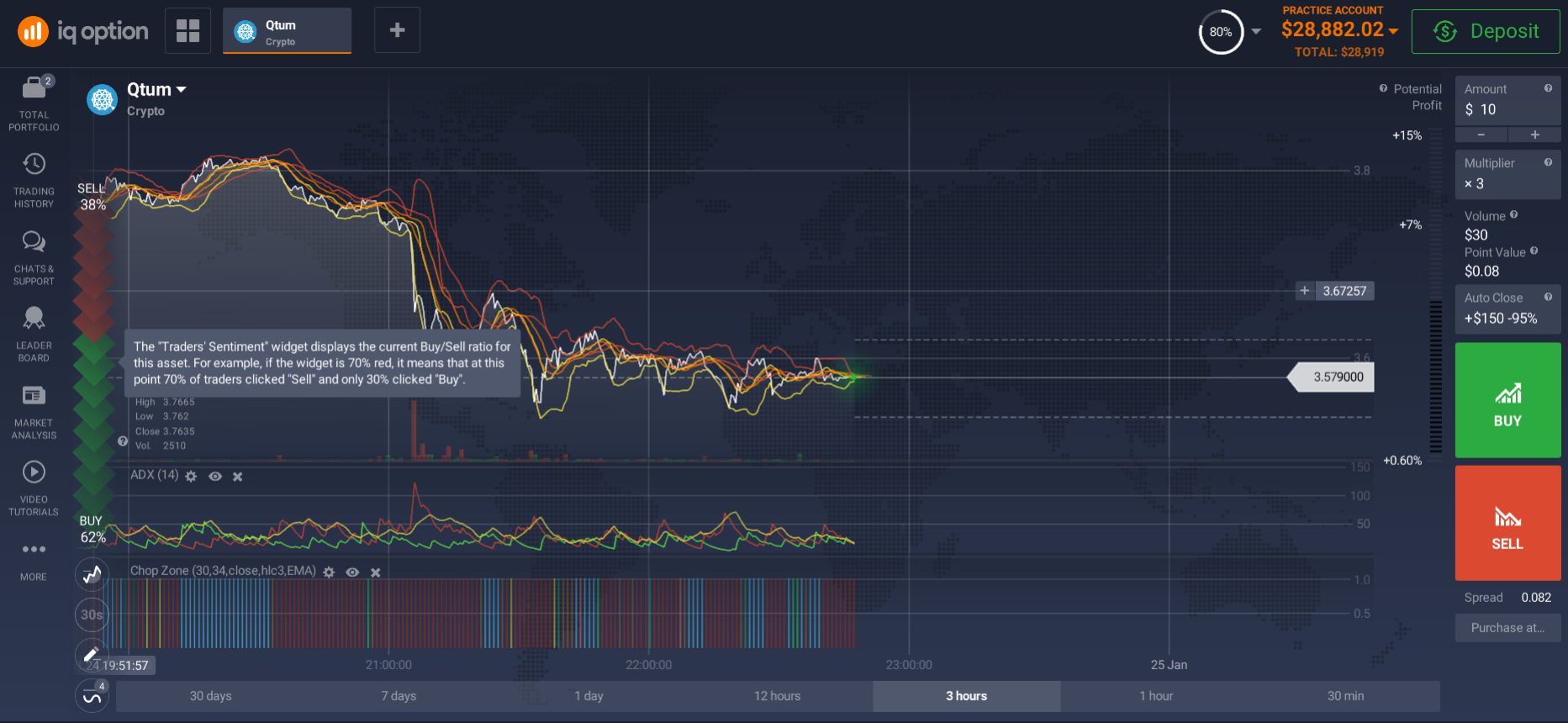The width and height of the screenshot is (1568, 723).
Task: Open Video Tutorials play icon
Action: pos(34,472)
